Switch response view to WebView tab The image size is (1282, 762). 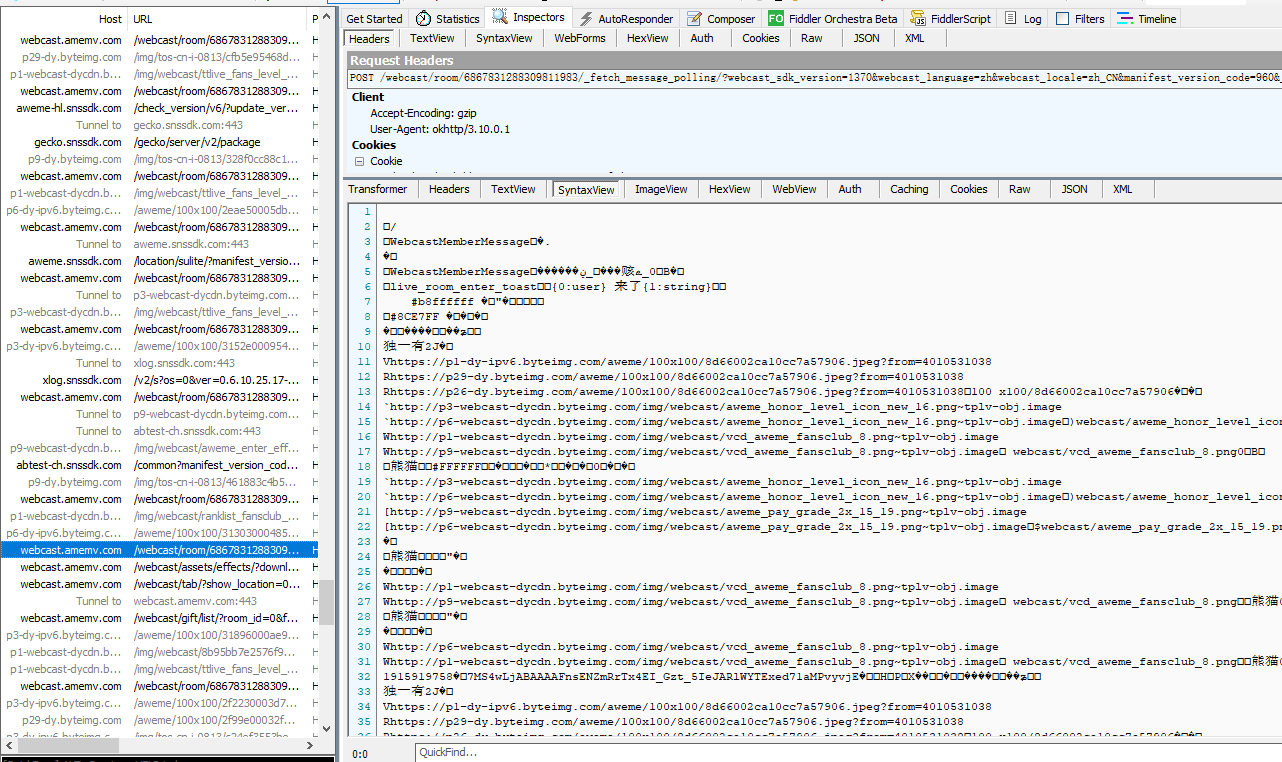click(x=794, y=189)
